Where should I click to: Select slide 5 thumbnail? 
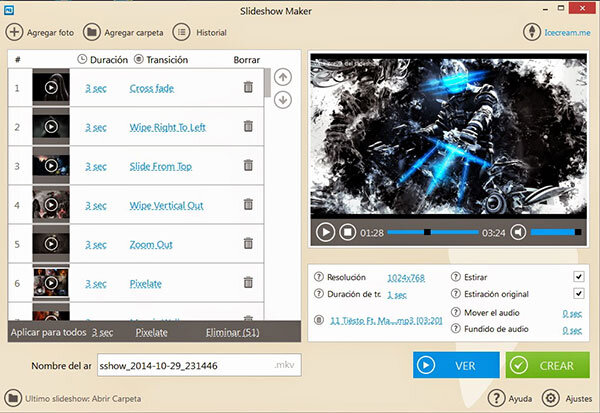pyautogui.click(x=51, y=243)
